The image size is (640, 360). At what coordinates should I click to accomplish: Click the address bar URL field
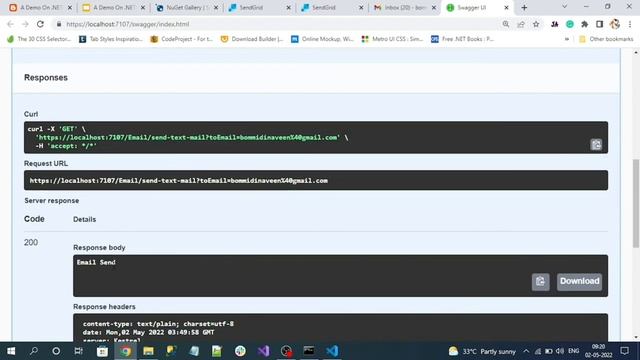coord(278,24)
